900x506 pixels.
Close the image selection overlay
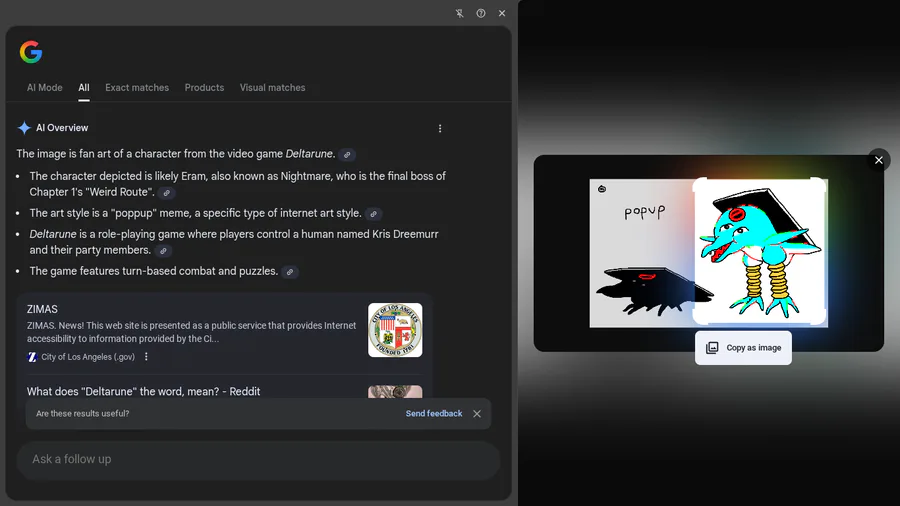(x=879, y=160)
